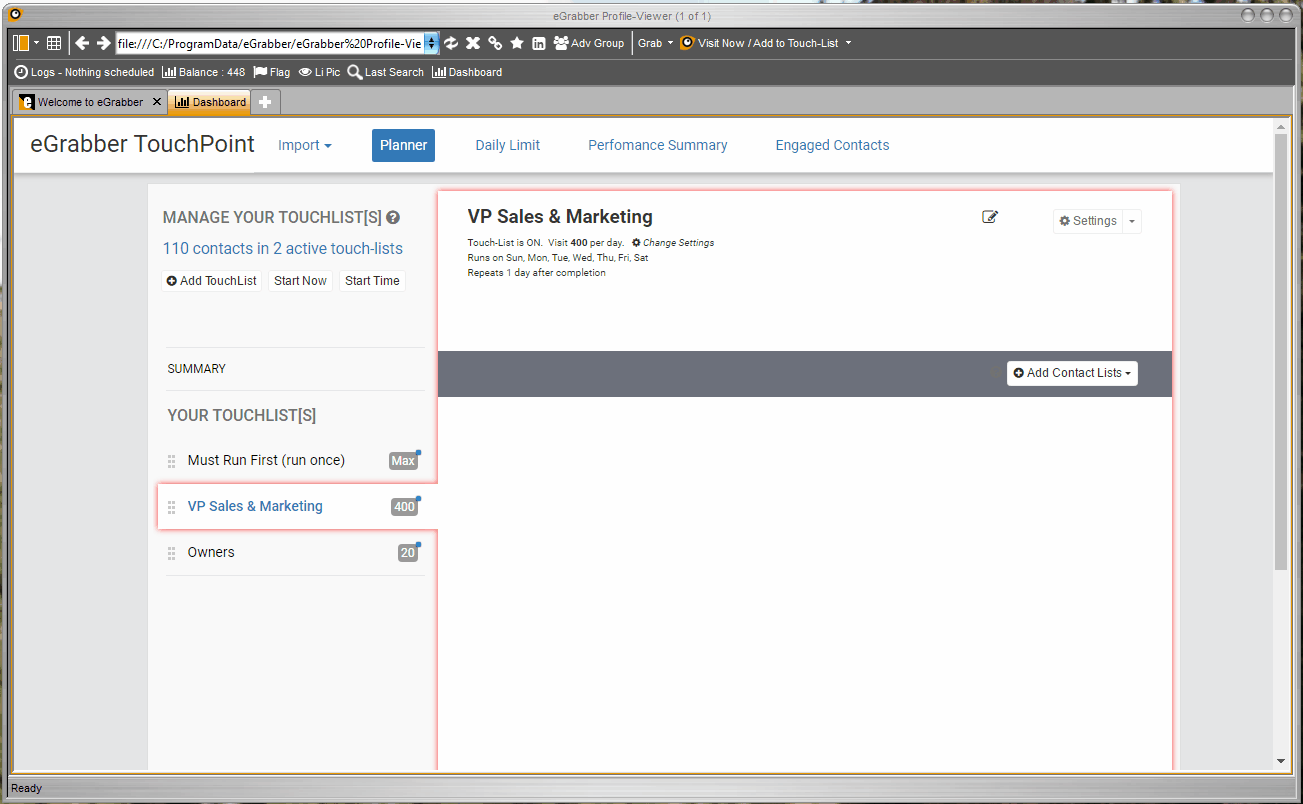The width and height of the screenshot is (1303, 804).
Task: Open the Daily Limit page
Action: tap(508, 145)
